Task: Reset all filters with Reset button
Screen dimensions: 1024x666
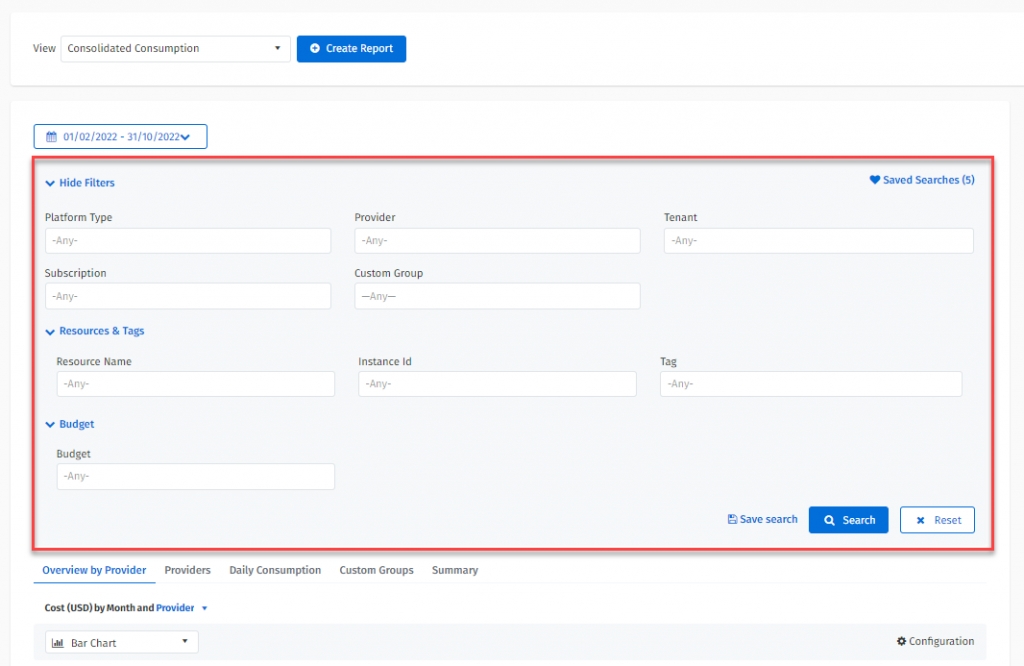Action: (937, 520)
